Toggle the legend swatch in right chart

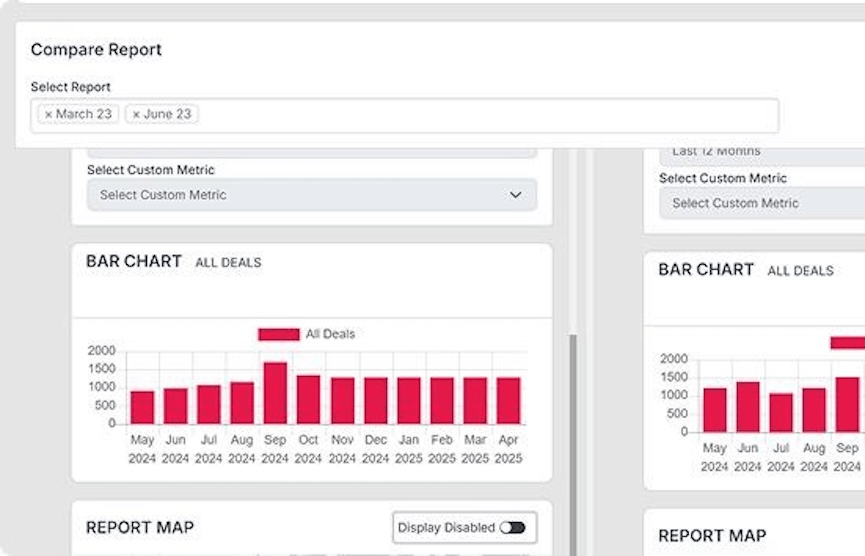point(847,343)
